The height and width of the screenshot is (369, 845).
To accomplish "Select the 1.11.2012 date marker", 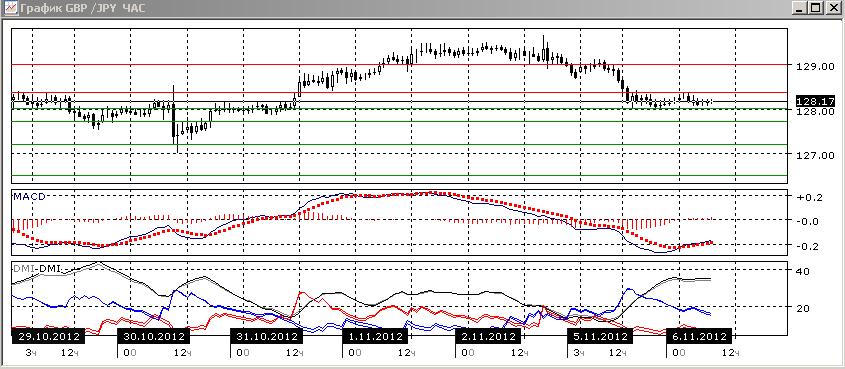I will [x=375, y=337].
